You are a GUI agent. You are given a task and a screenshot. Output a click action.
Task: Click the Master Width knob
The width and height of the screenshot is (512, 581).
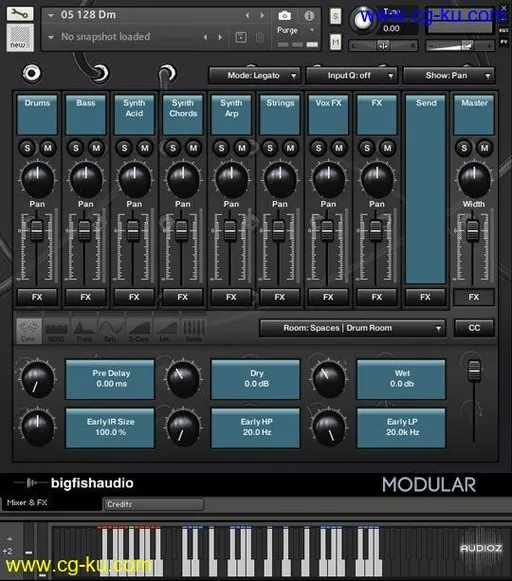[x=474, y=179]
